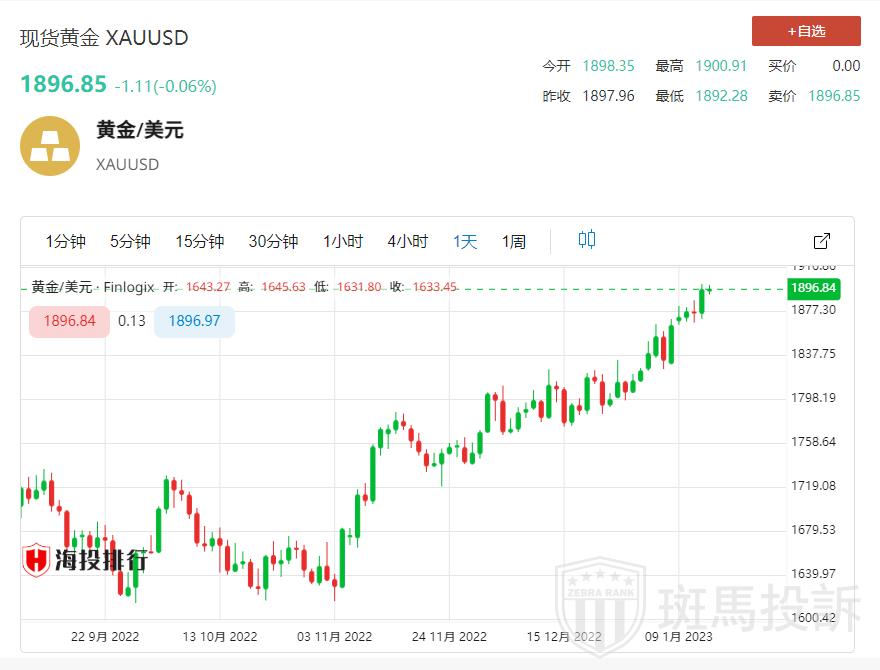
Task: Click the 黄金/美元 · Finlogix chart legend
Action: click(x=93, y=287)
